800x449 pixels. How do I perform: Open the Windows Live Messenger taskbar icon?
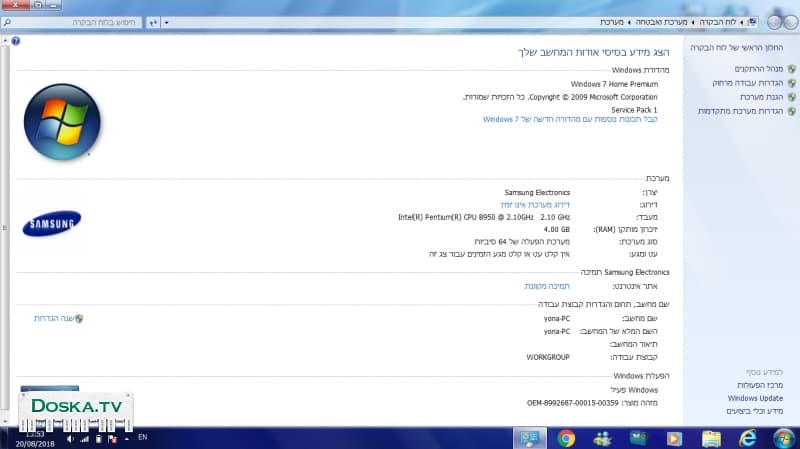click(x=602, y=438)
